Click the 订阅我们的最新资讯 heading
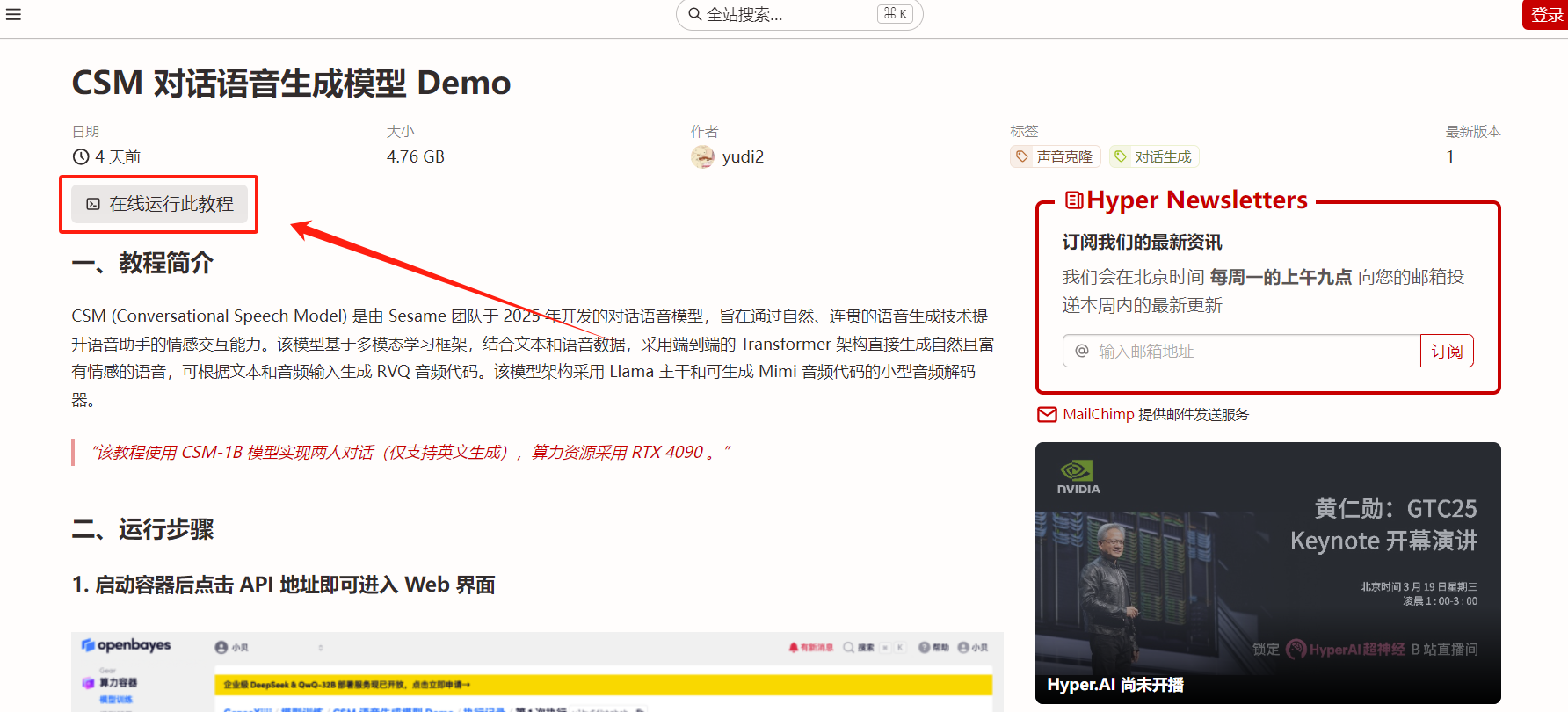Screen dimensions: 1568x712 tap(1142, 242)
